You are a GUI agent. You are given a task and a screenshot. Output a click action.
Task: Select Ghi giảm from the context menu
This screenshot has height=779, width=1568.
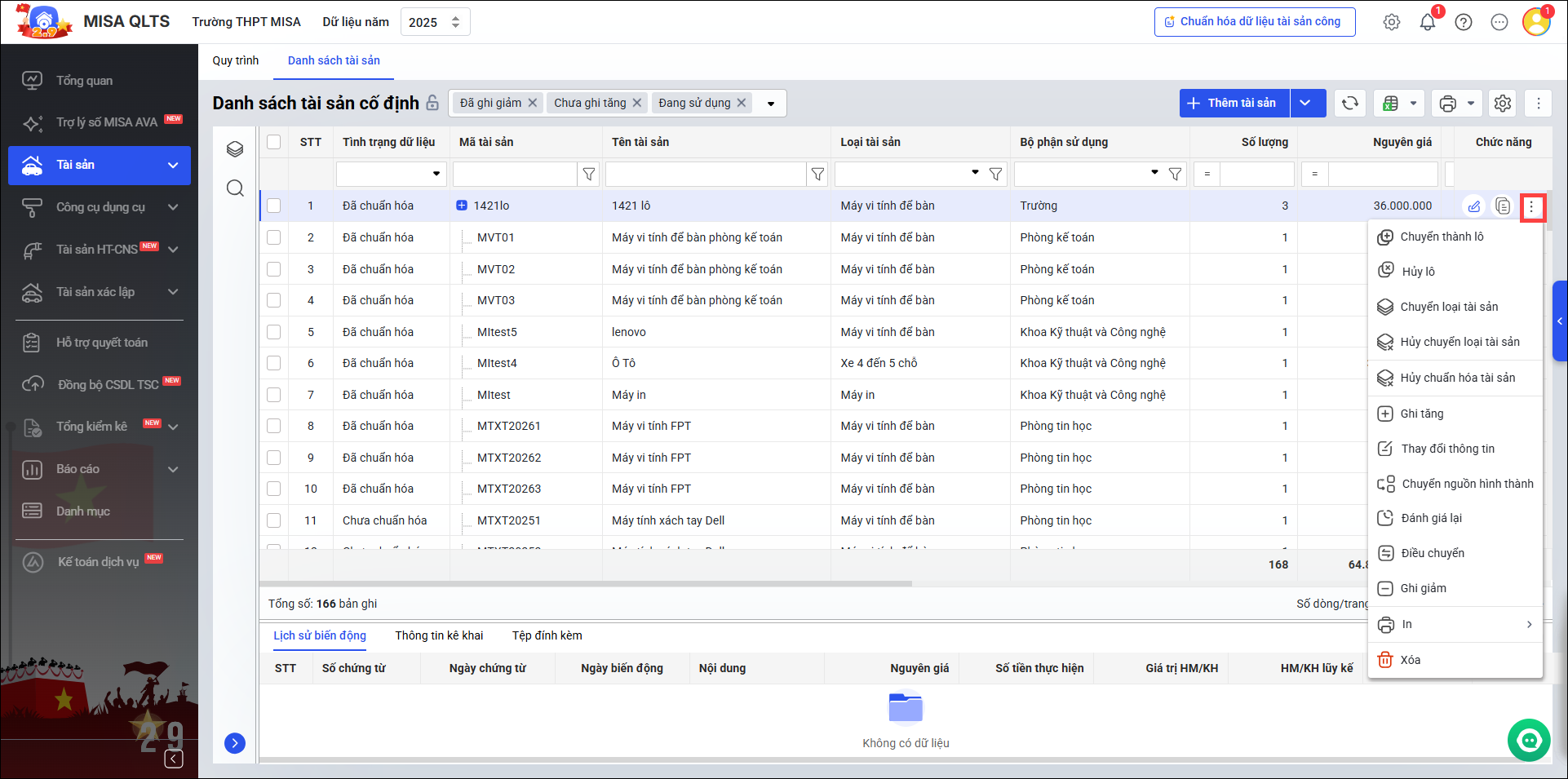(1423, 588)
